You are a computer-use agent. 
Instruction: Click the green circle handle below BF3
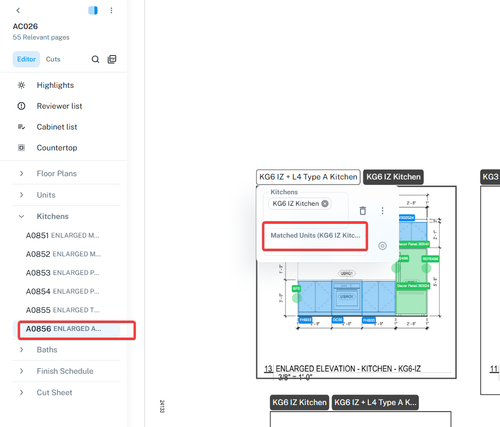coord(297,298)
